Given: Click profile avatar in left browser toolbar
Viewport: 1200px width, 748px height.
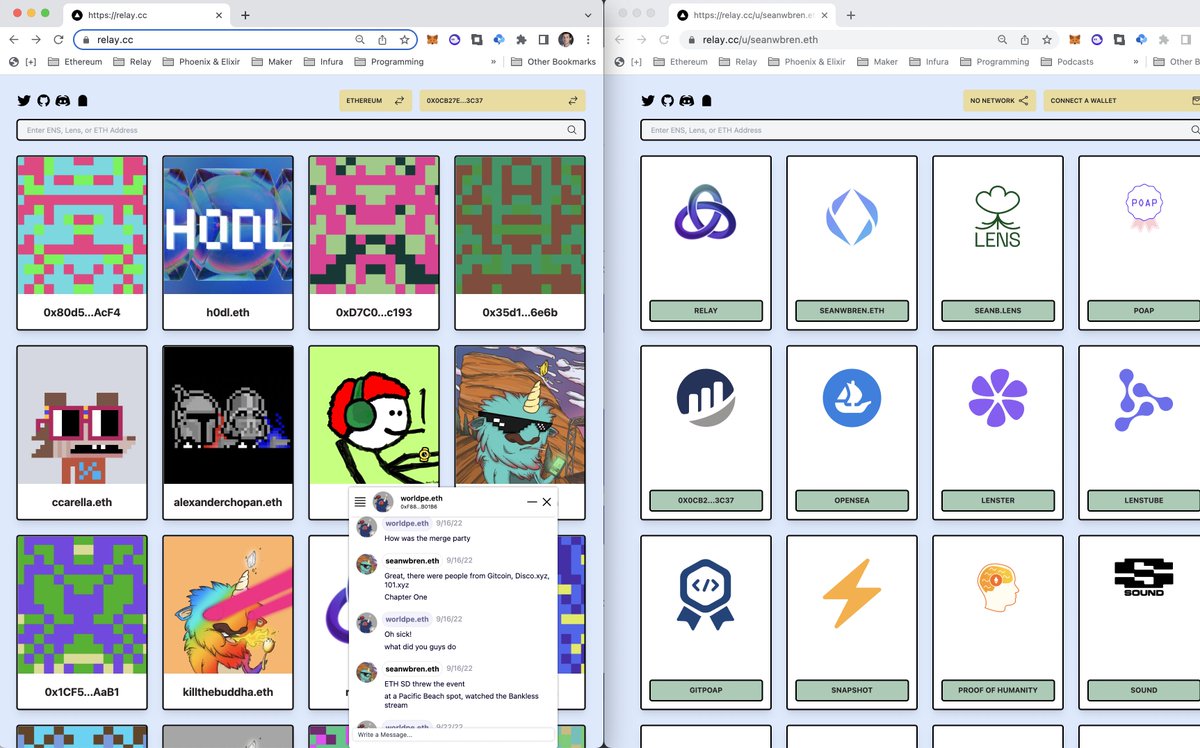Looking at the screenshot, I should tap(566, 40).
